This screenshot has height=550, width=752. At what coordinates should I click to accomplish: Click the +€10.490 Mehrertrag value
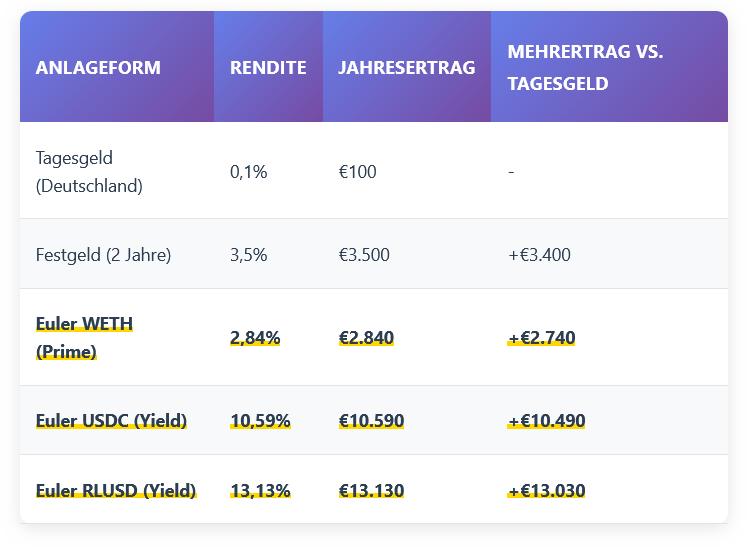546,421
